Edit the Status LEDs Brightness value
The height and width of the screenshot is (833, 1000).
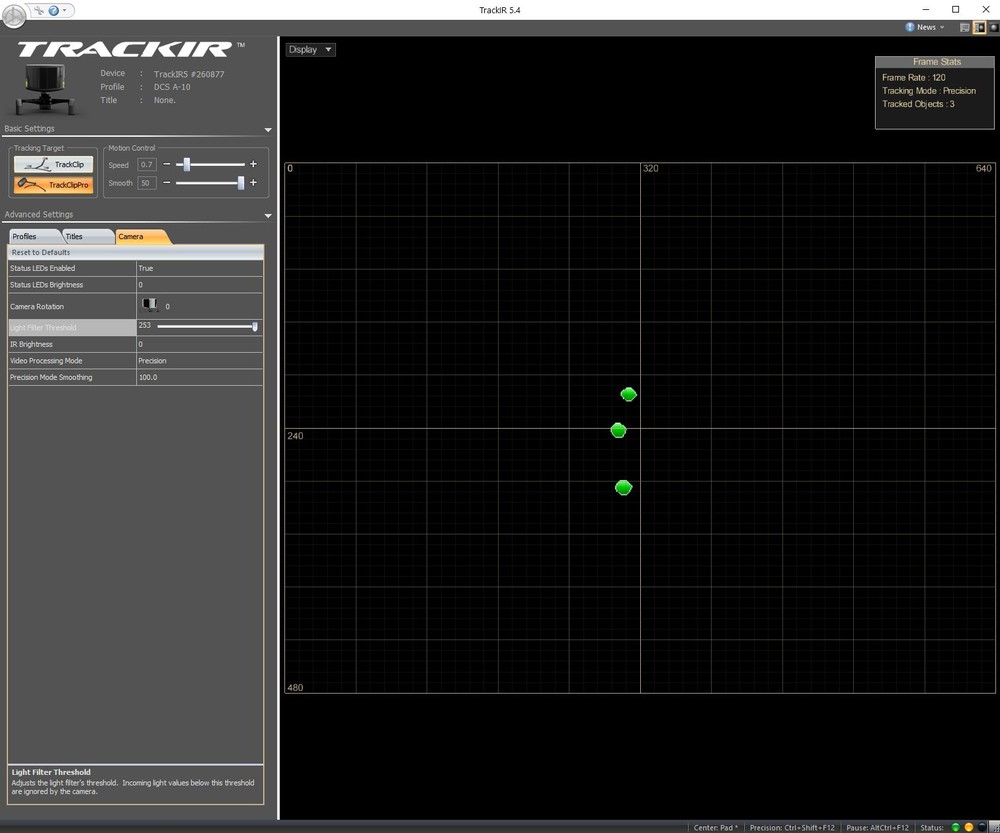point(200,285)
